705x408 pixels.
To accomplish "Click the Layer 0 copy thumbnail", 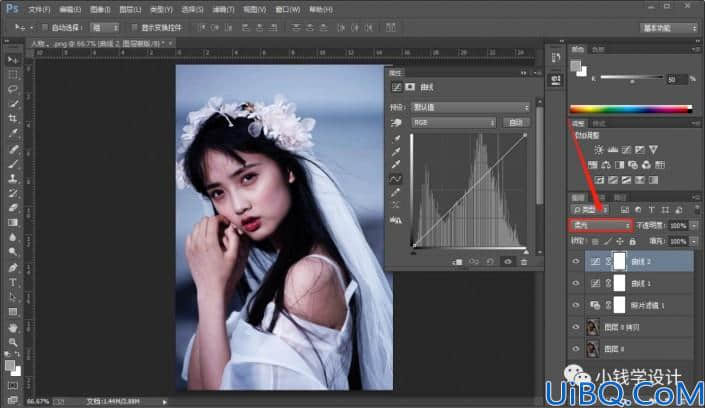I will 593,327.
